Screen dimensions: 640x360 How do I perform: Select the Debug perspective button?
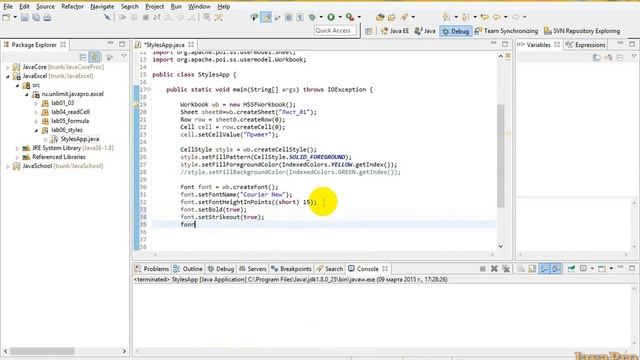456,31
